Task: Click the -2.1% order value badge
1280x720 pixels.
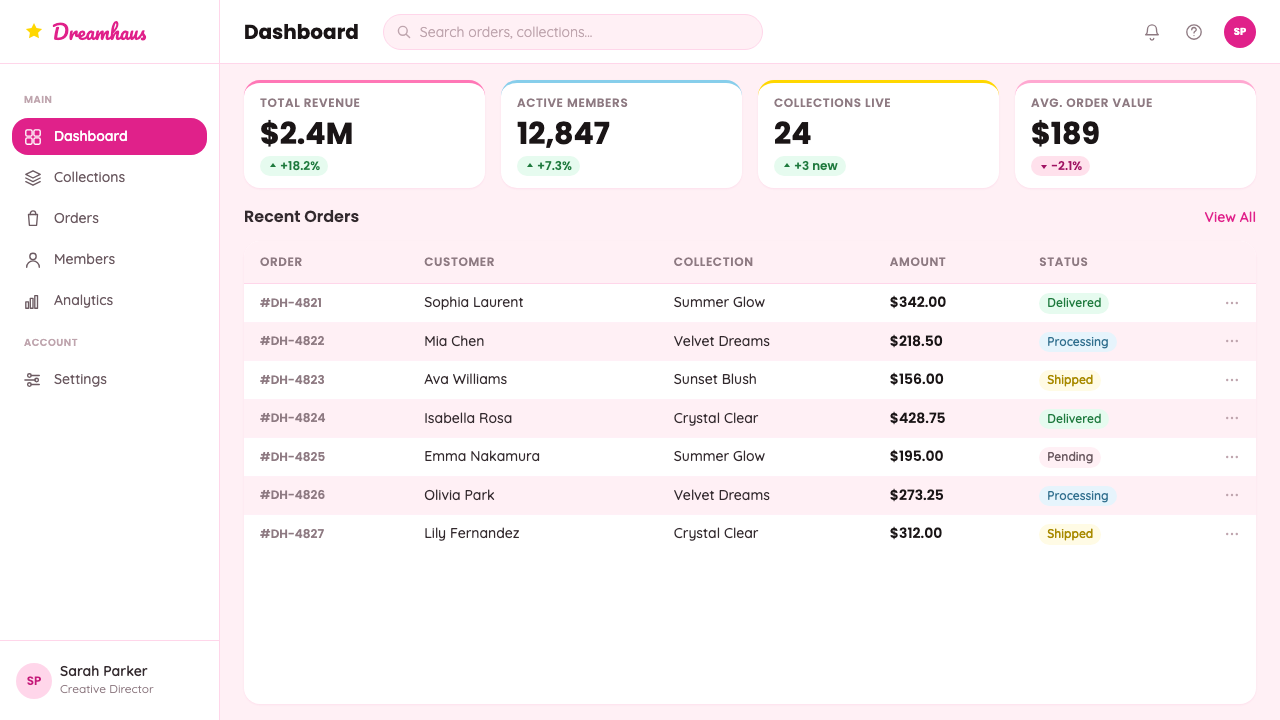Action: pos(1060,166)
